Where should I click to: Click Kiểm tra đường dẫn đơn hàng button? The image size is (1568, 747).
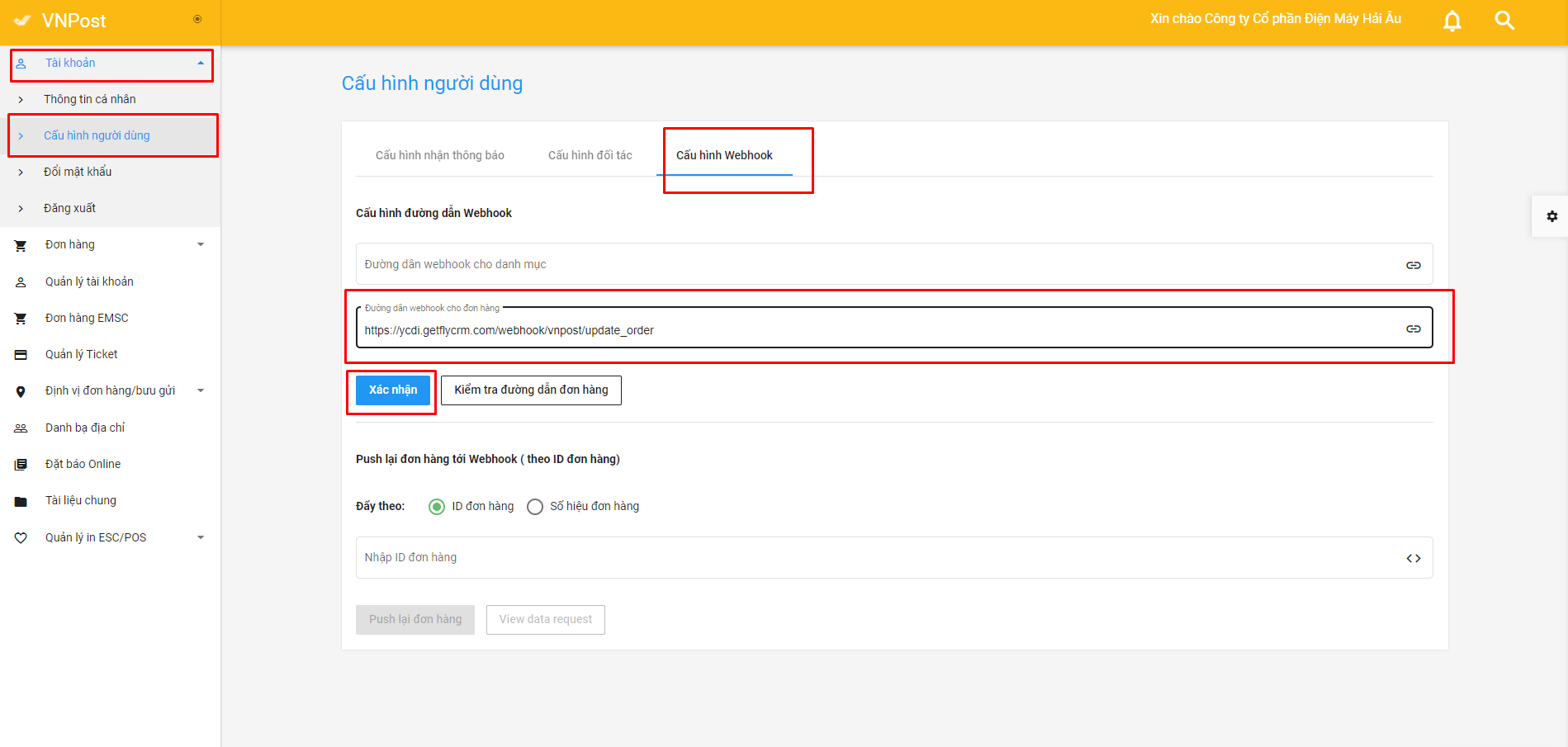click(531, 390)
